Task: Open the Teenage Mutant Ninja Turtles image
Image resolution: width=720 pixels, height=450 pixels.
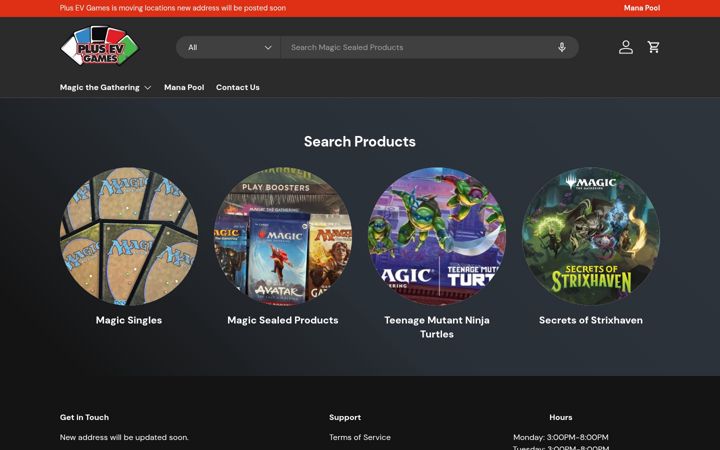Action: click(437, 236)
